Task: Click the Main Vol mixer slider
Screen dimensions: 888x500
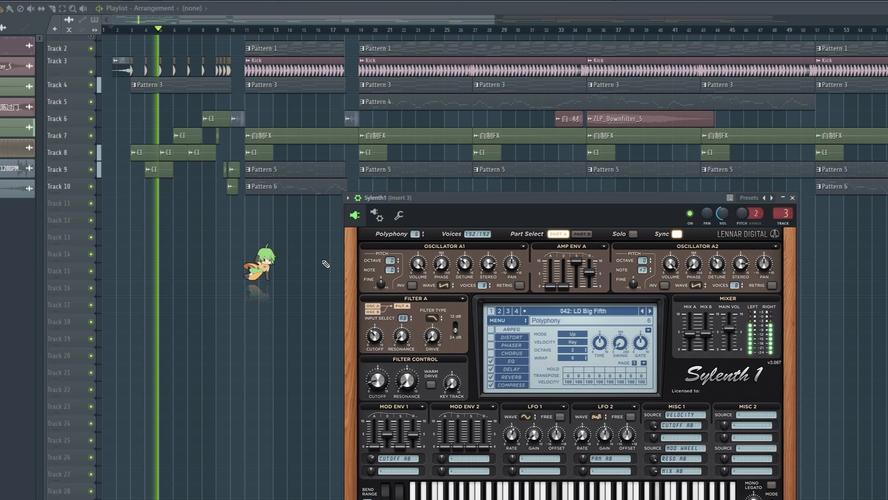Action: [729, 332]
